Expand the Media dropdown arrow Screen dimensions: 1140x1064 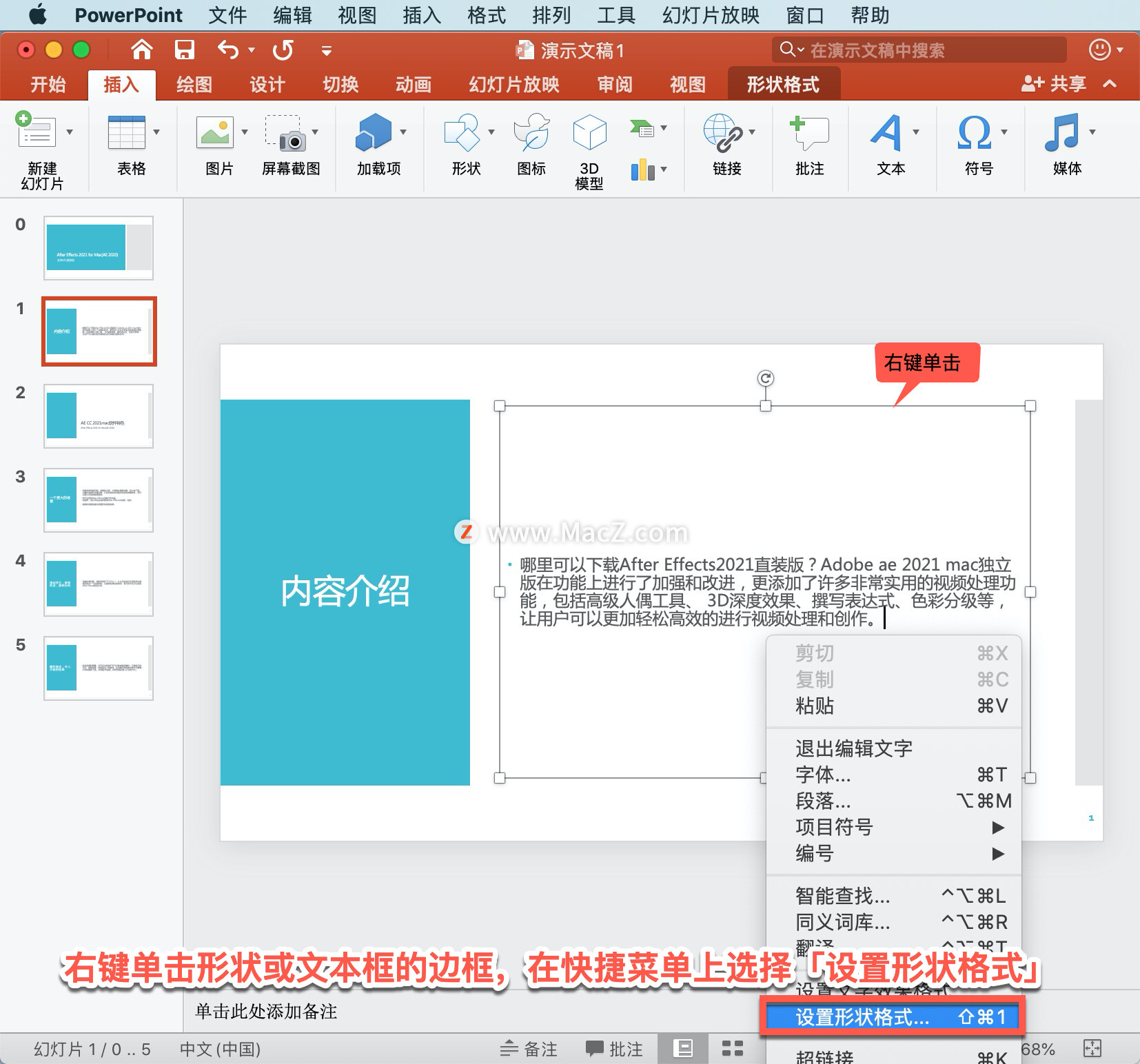(1092, 132)
